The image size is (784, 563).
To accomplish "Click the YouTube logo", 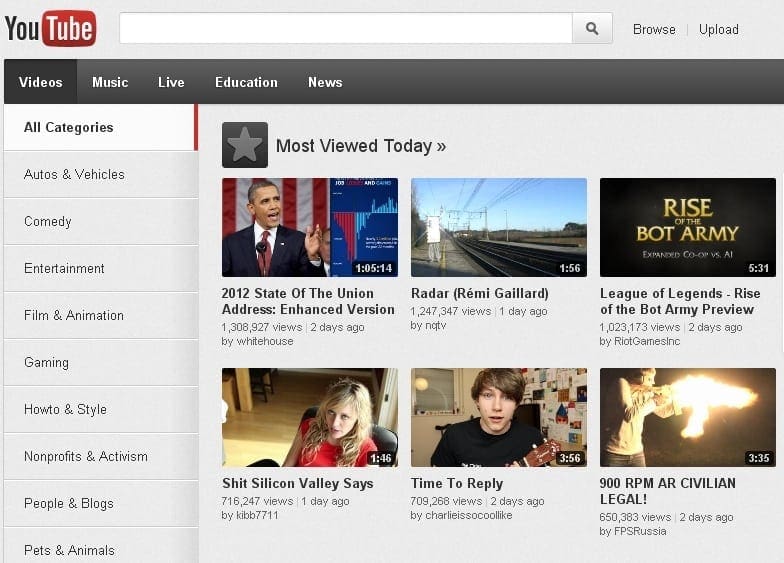I will (50, 28).
